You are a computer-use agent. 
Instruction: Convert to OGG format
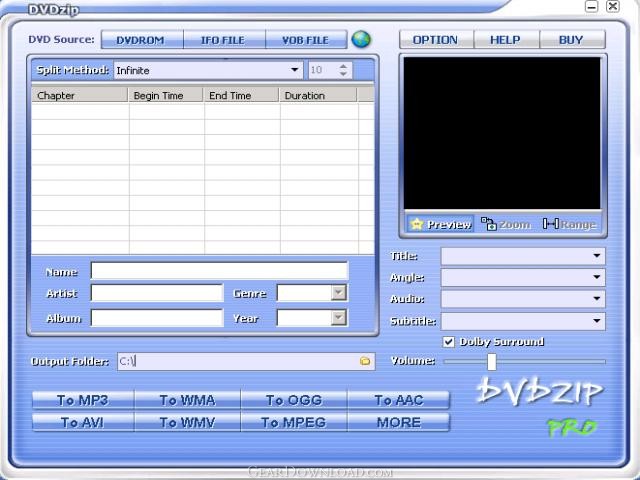click(294, 400)
